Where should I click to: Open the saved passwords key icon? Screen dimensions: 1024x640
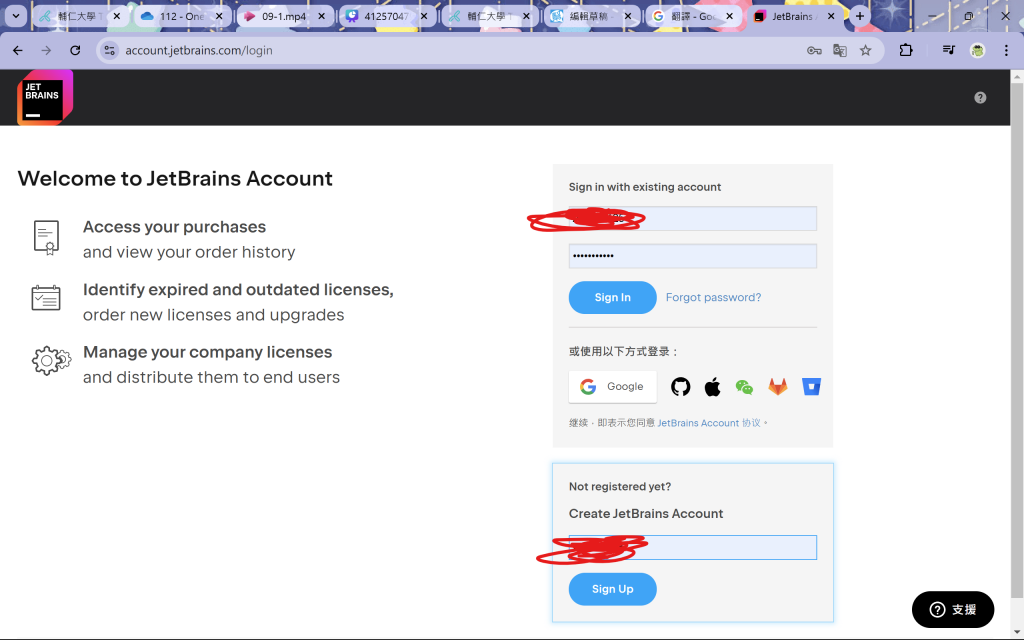(x=814, y=50)
